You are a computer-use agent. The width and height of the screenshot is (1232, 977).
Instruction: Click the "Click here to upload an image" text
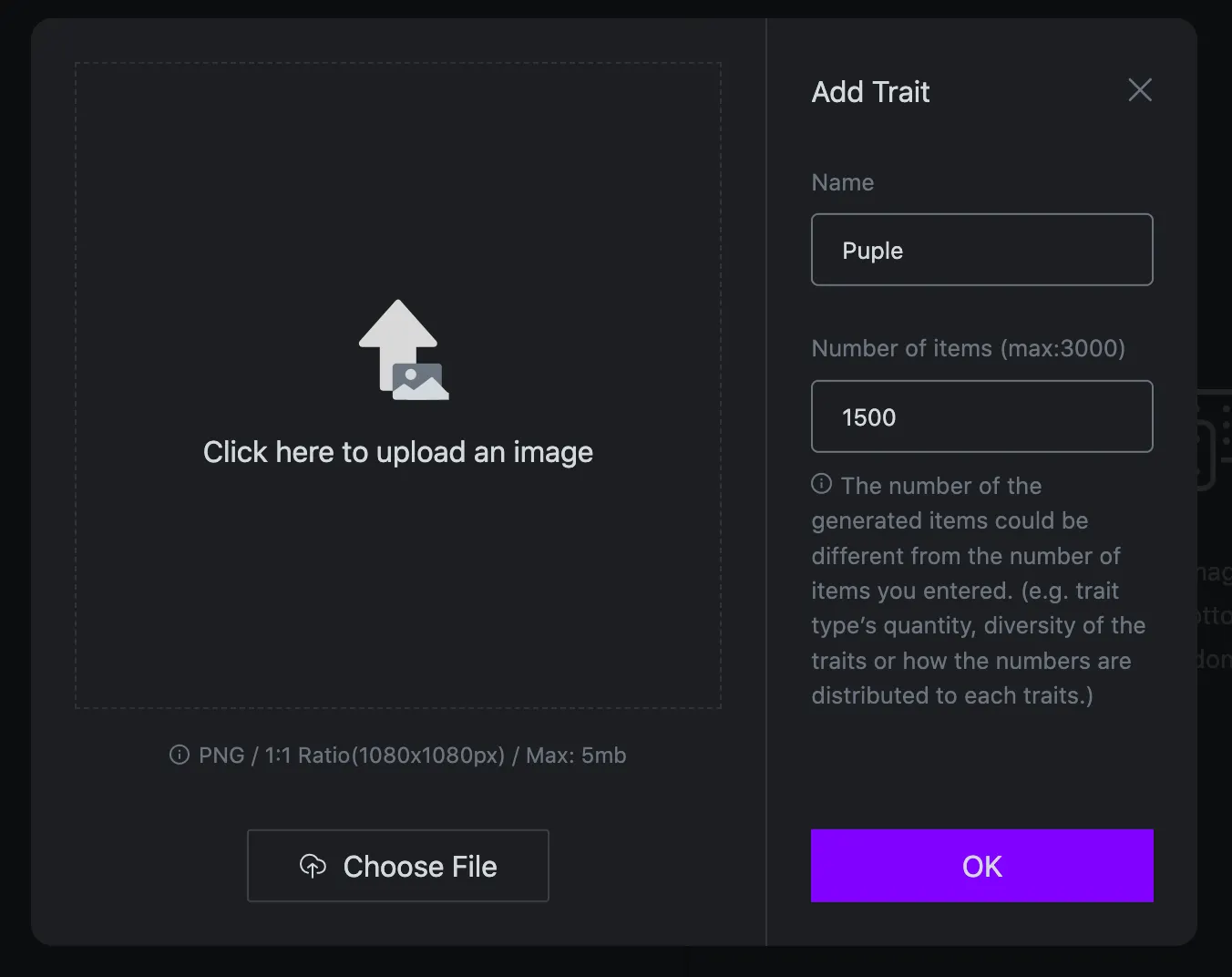click(x=397, y=452)
